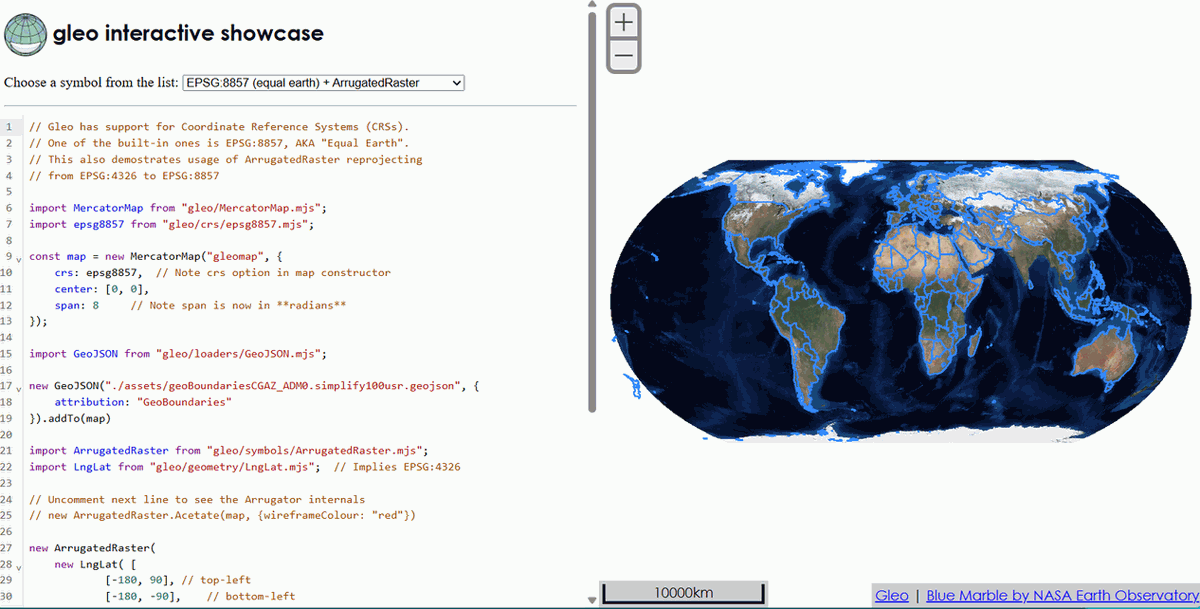The width and height of the screenshot is (1200, 609).
Task: Collapse the code fold on line 9
Action: pos(17,260)
